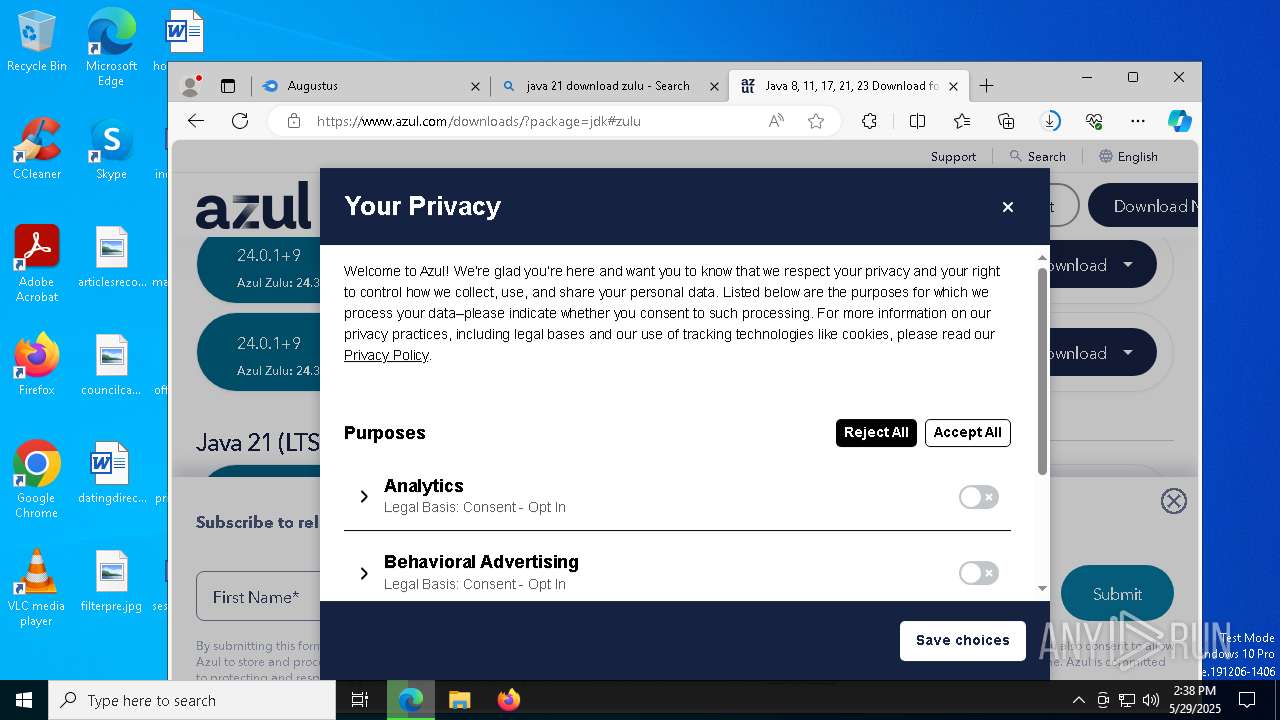Open the Recycle Bin desktop icon
This screenshot has width=1280, height=720.
click(37, 41)
